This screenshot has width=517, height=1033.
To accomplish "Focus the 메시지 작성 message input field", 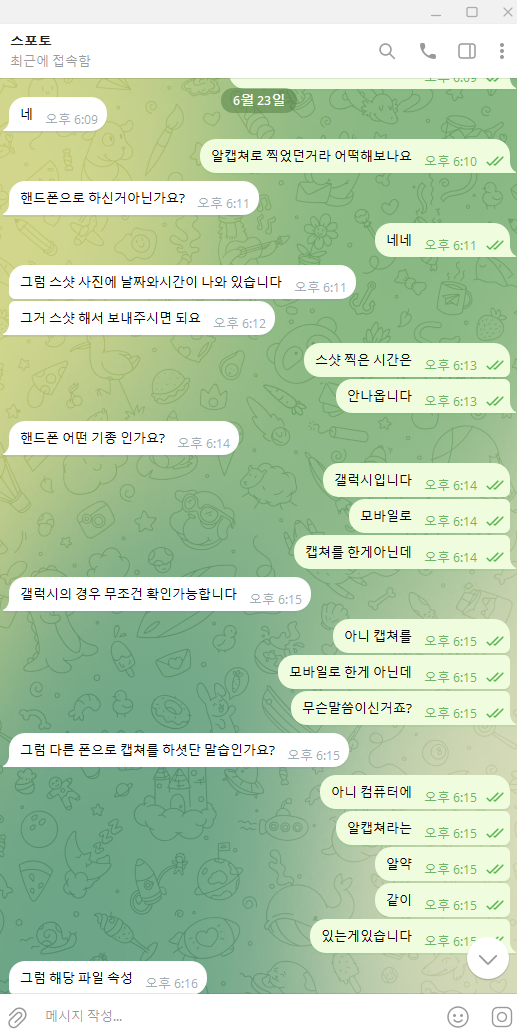I will click(x=237, y=1015).
